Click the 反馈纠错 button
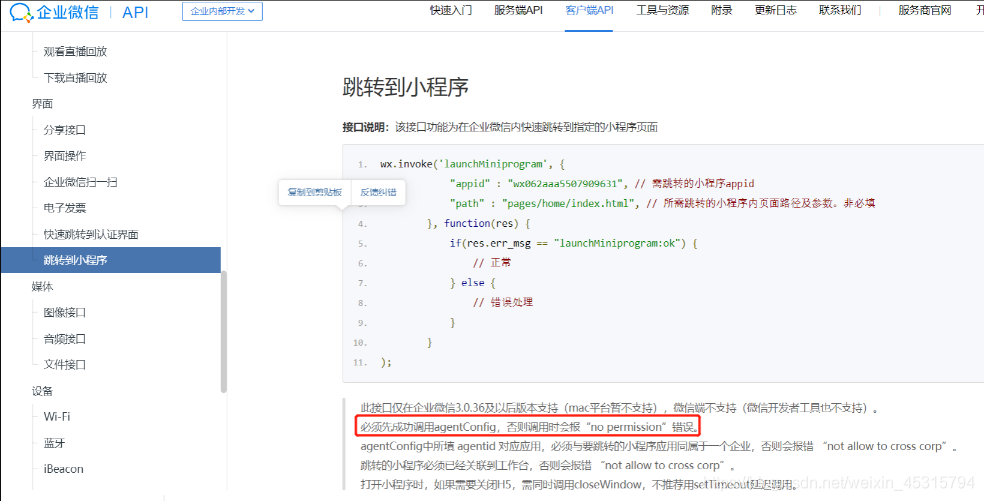 [378, 192]
